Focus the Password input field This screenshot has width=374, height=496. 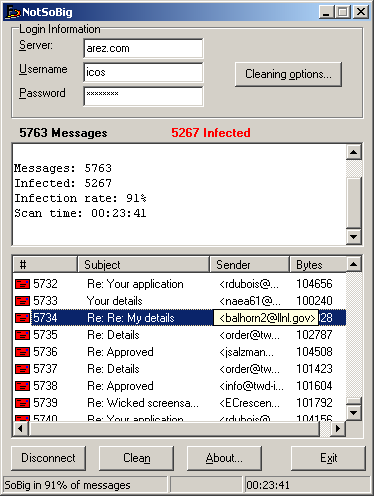143,96
